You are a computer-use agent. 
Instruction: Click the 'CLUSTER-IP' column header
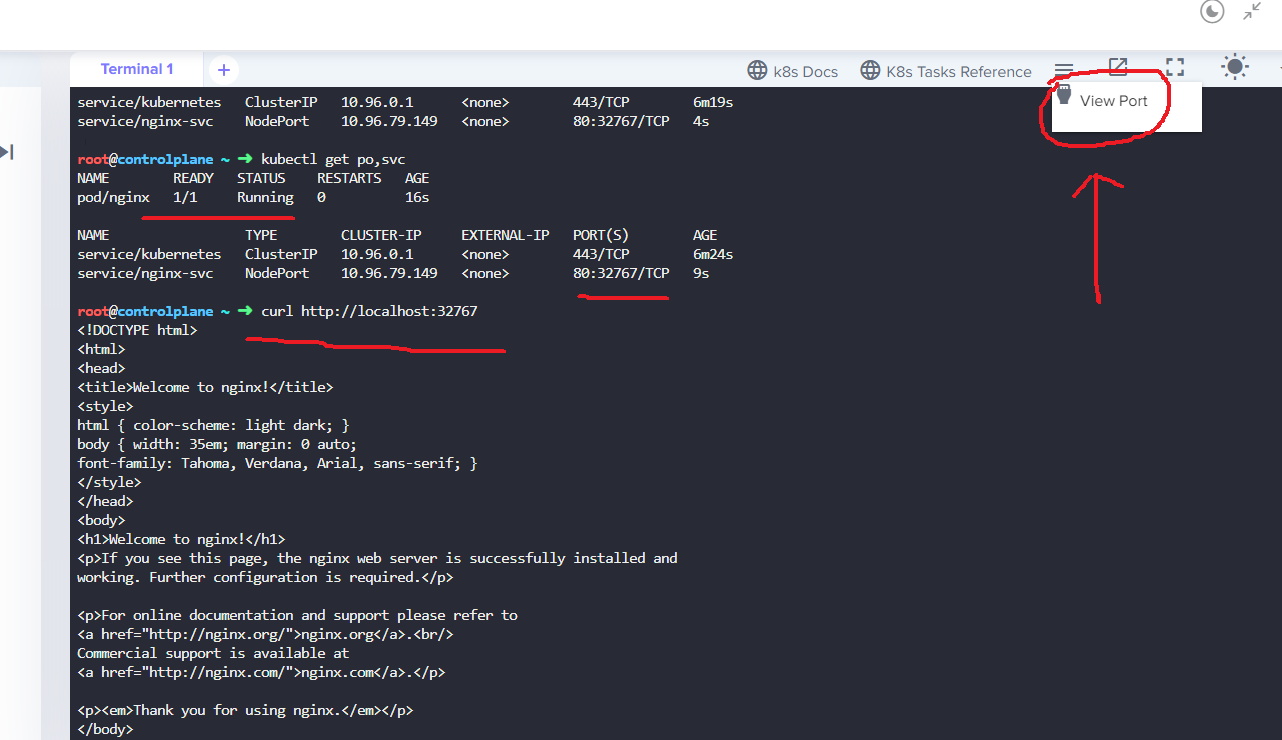pyautogui.click(x=381, y=236)
